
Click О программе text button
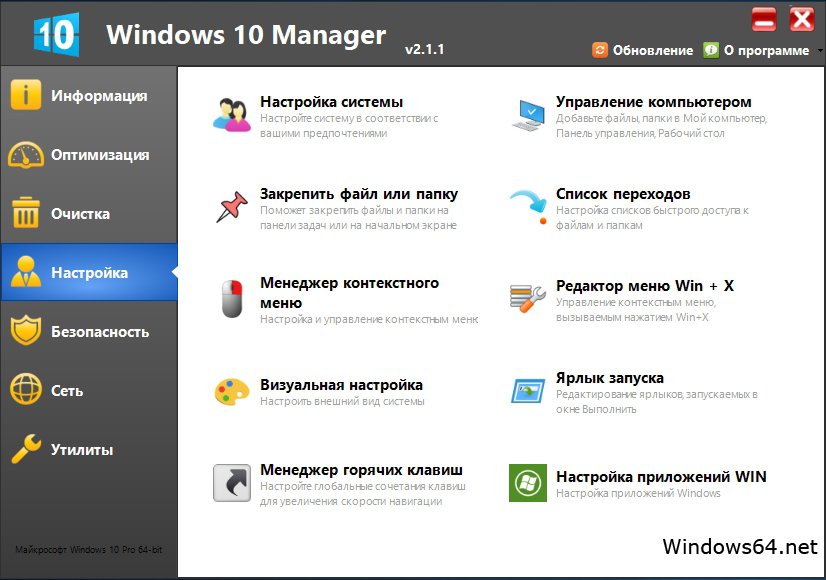tap(766, 51)
